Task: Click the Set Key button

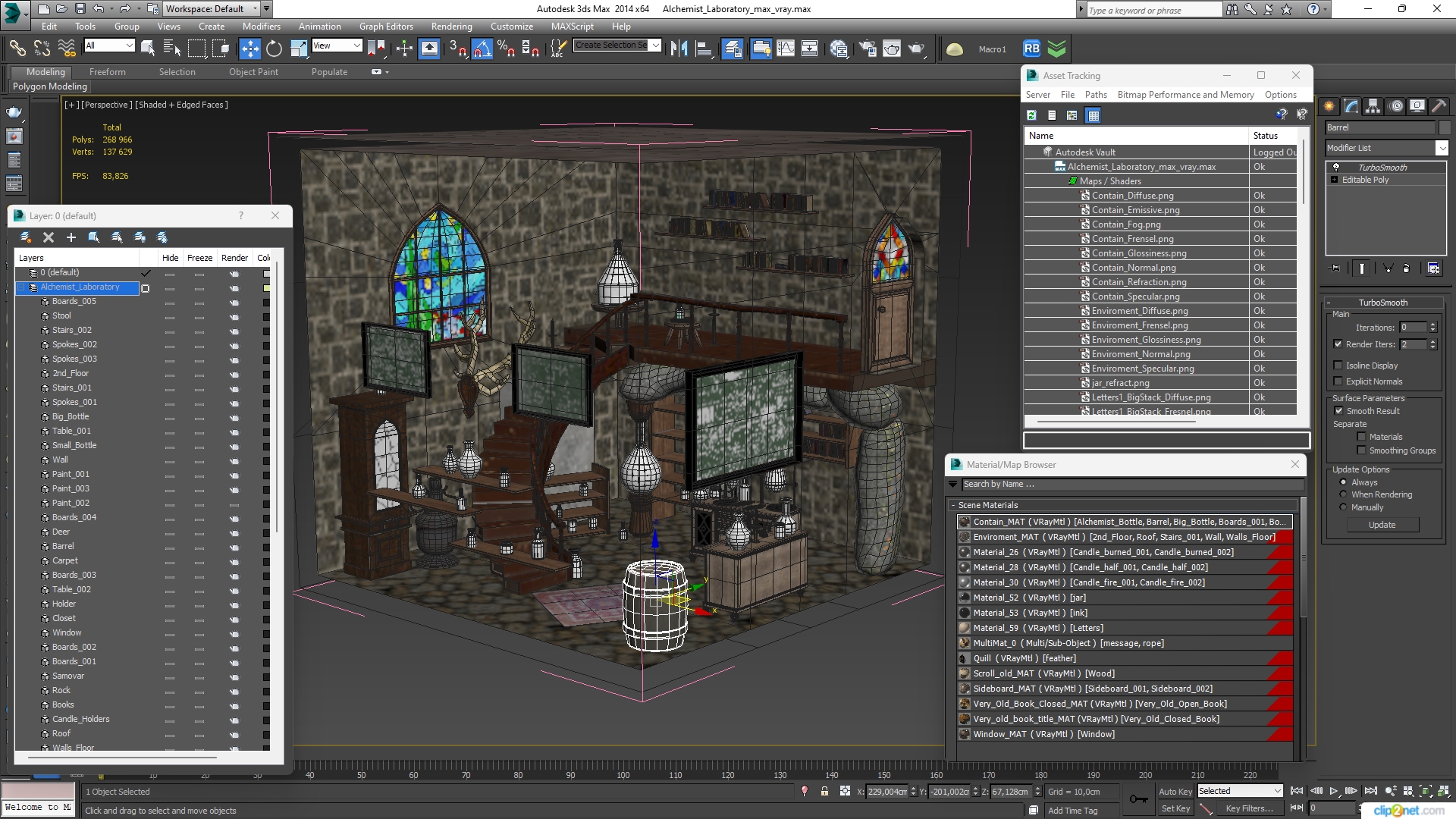Action: [1175, 808]
